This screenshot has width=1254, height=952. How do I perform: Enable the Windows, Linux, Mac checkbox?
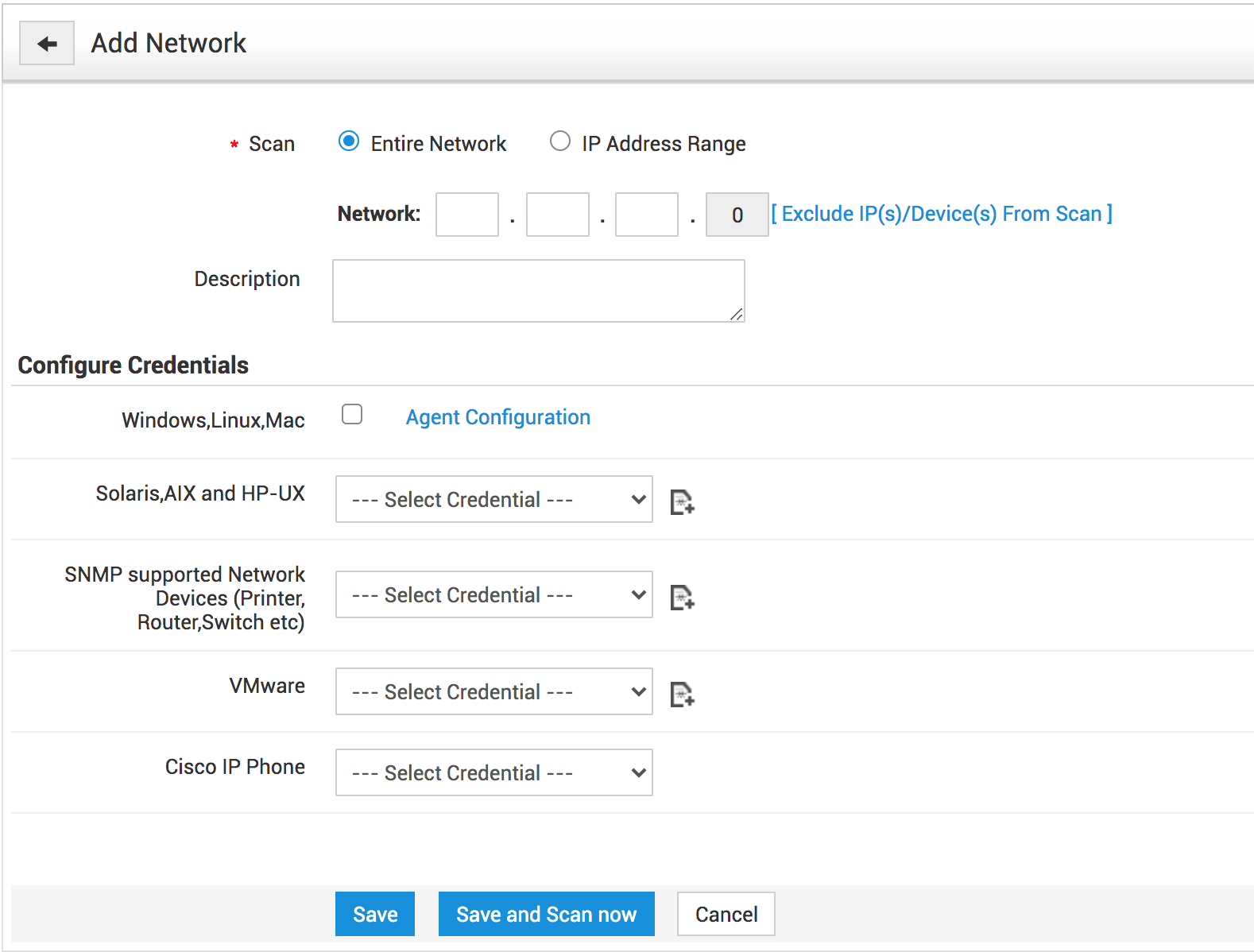click(x=352, y=415)
